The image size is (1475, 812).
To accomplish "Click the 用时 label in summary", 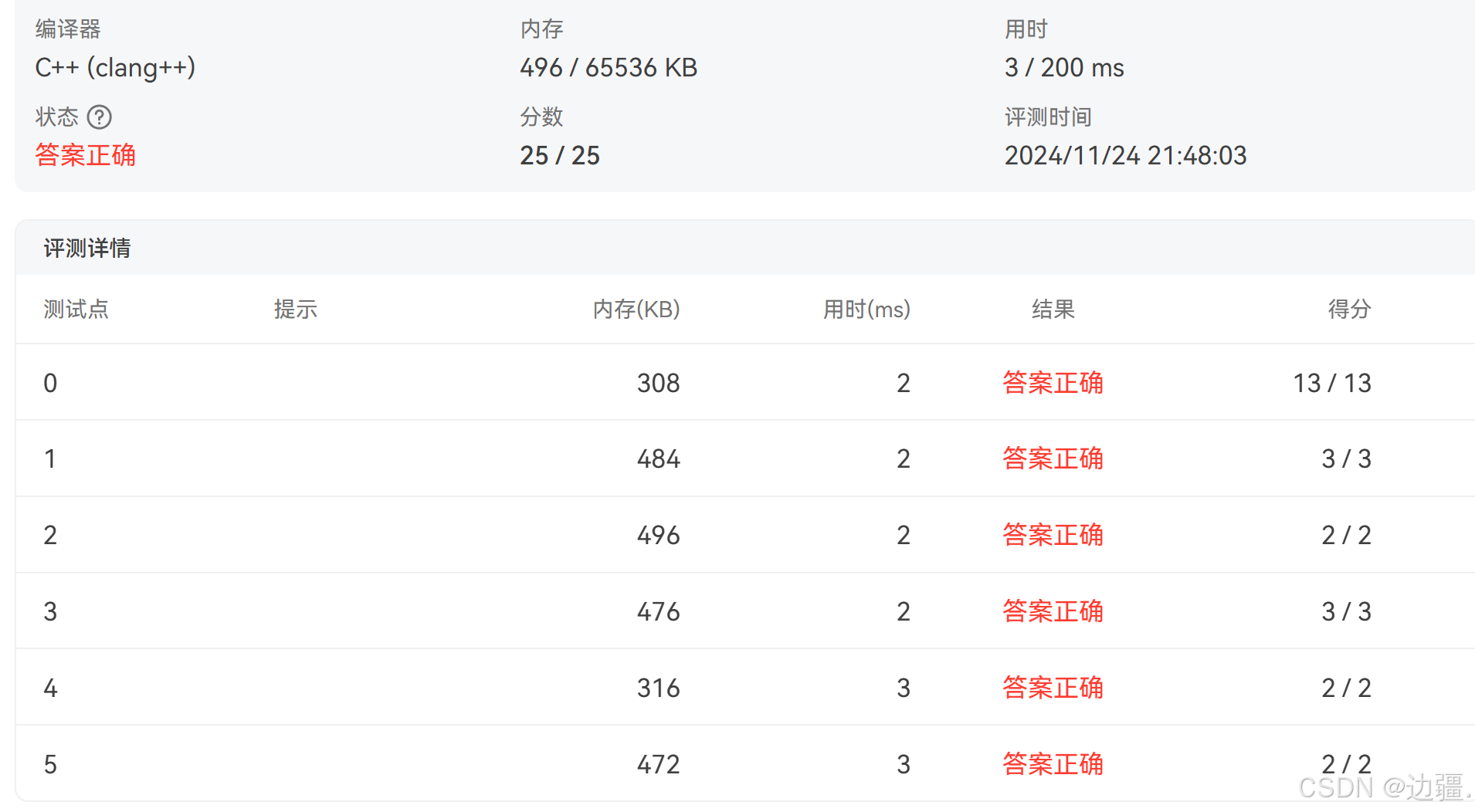I will coord(1026,29).
